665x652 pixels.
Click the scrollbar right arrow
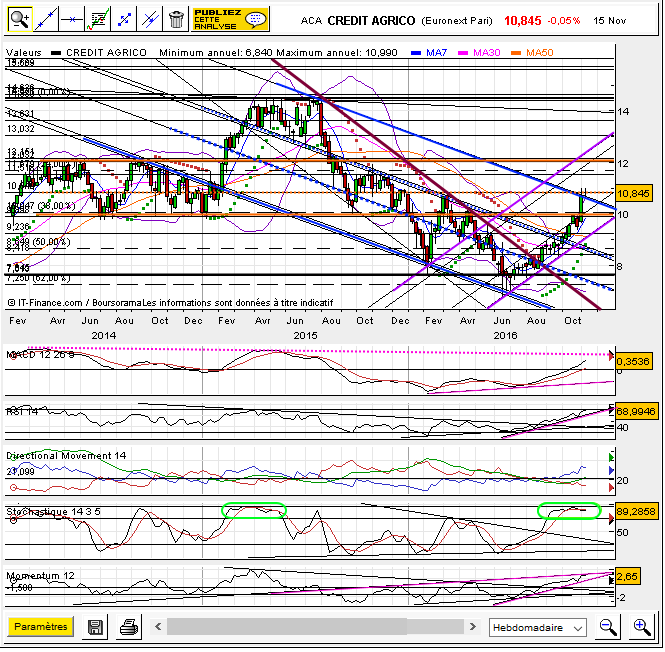(473, 627)
